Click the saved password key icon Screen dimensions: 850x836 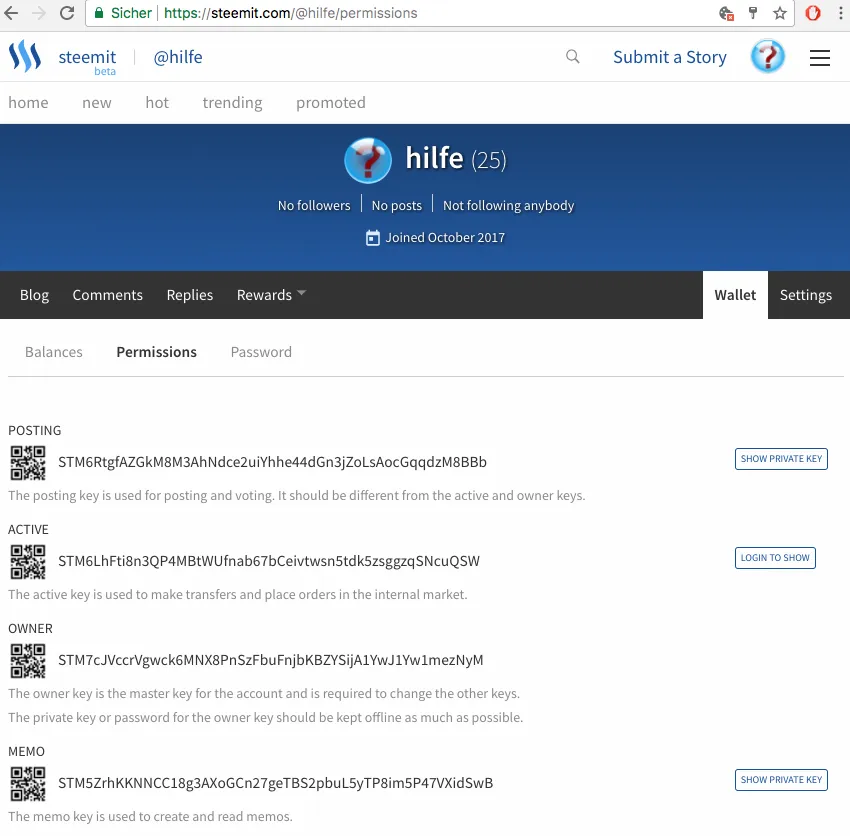753,13
